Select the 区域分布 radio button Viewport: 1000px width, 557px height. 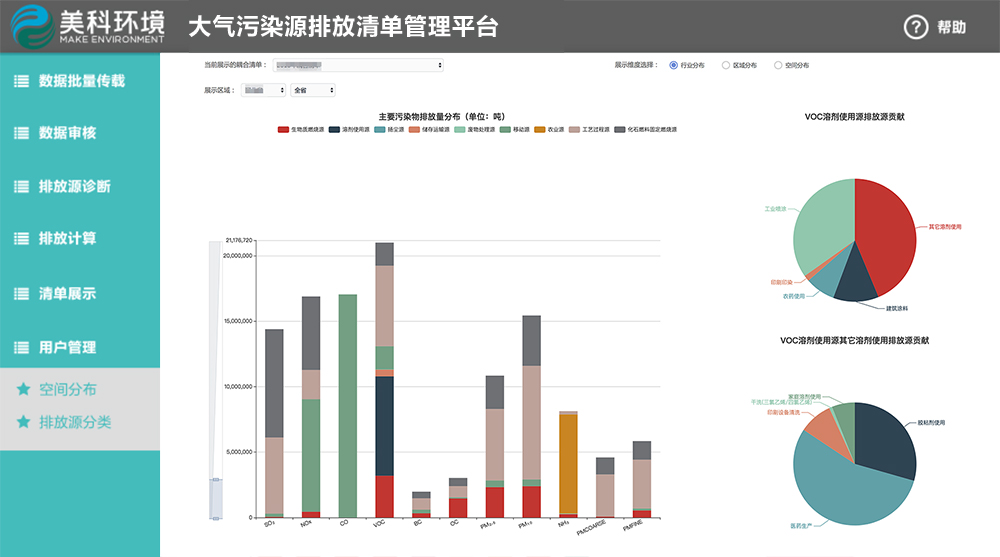726,65
